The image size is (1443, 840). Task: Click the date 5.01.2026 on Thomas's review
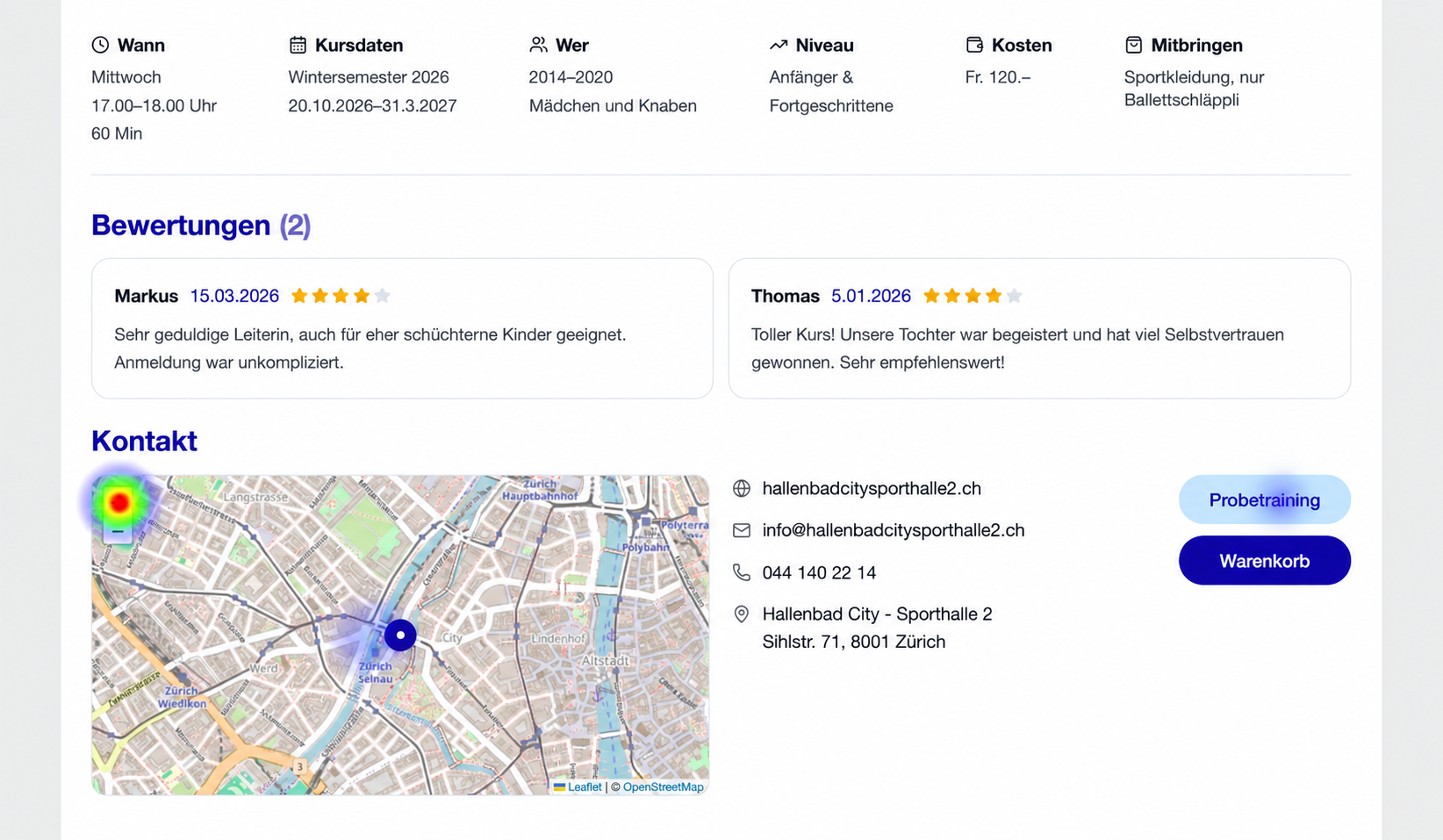(x=871, y=296)
